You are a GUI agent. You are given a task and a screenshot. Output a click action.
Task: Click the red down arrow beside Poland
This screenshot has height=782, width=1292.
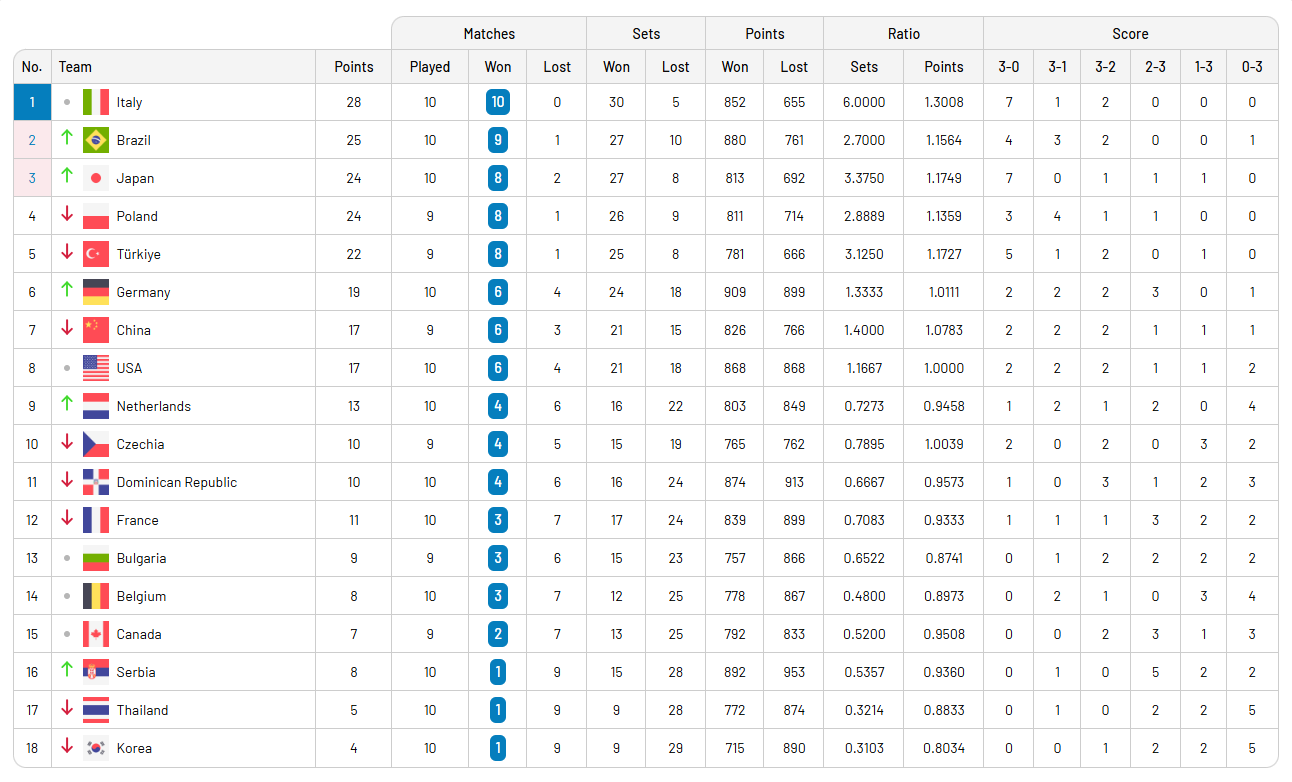(67, 214)
